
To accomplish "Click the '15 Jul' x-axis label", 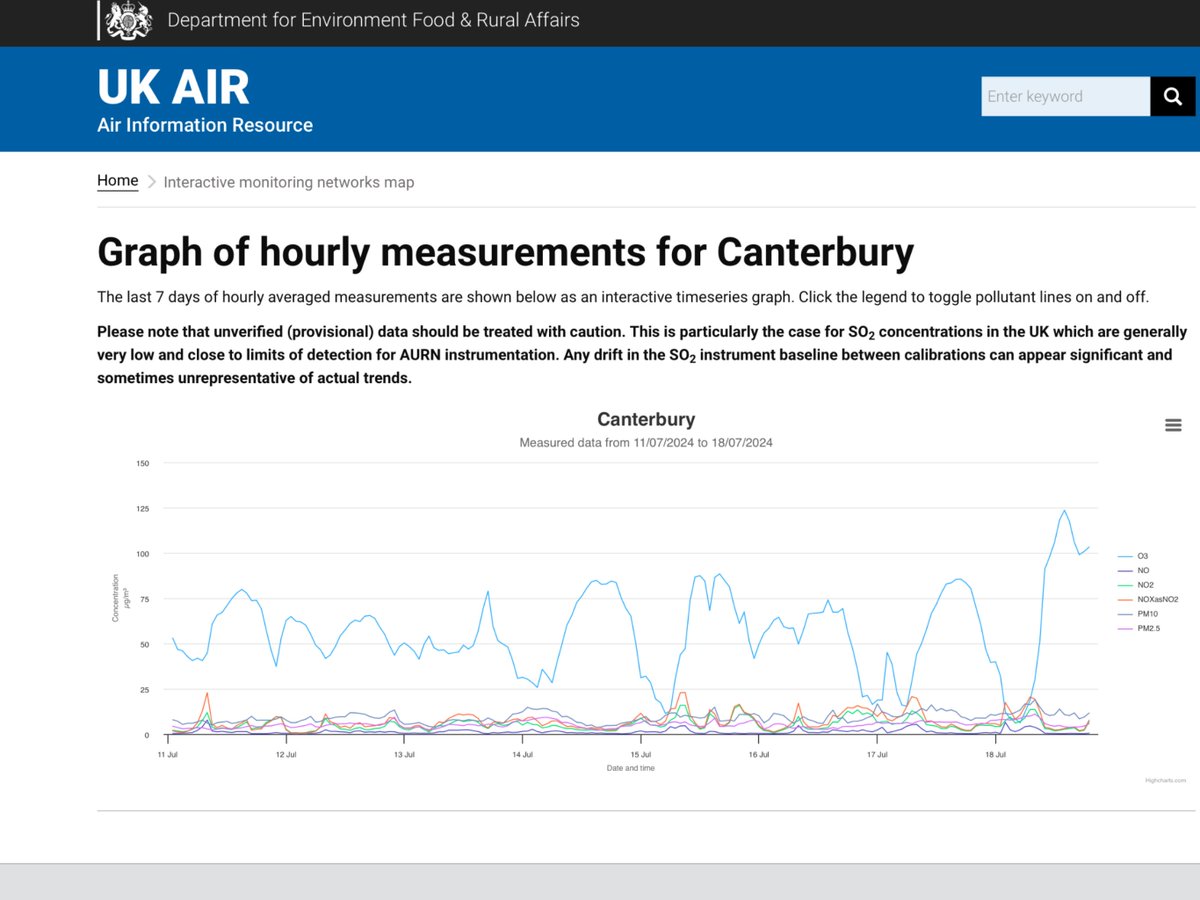I will 641,754.
